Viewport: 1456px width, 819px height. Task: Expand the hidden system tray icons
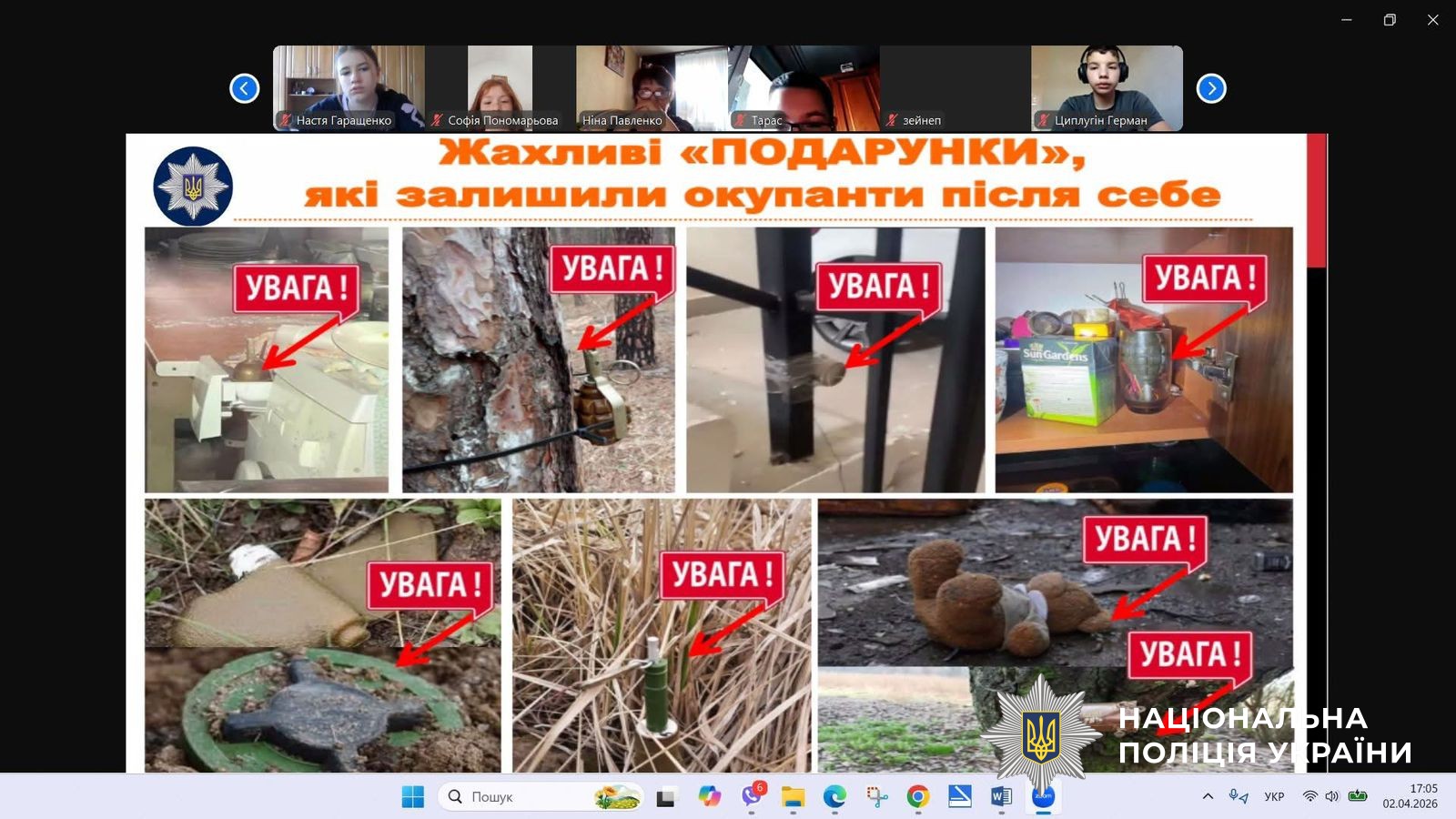1208,797
